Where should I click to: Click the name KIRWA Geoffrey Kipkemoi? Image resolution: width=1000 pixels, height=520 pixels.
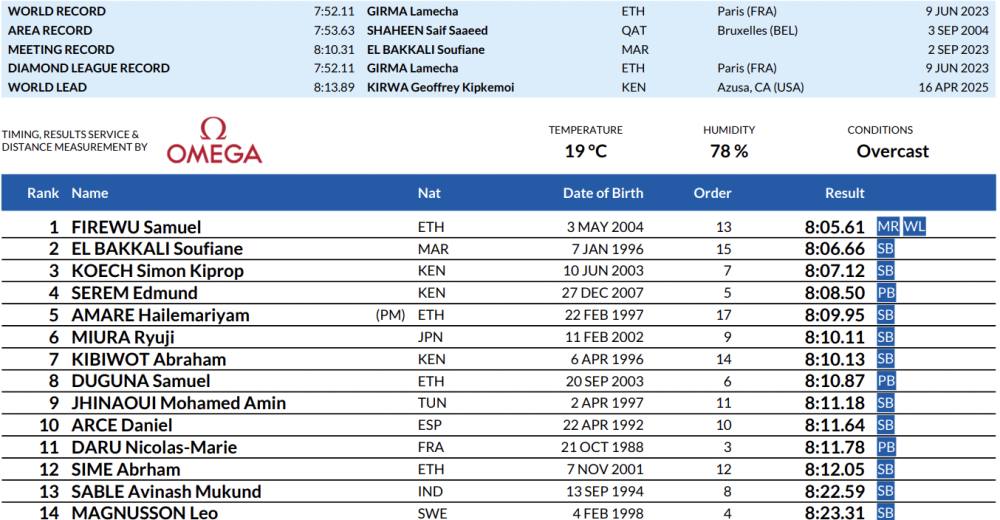tap(440, 87)
